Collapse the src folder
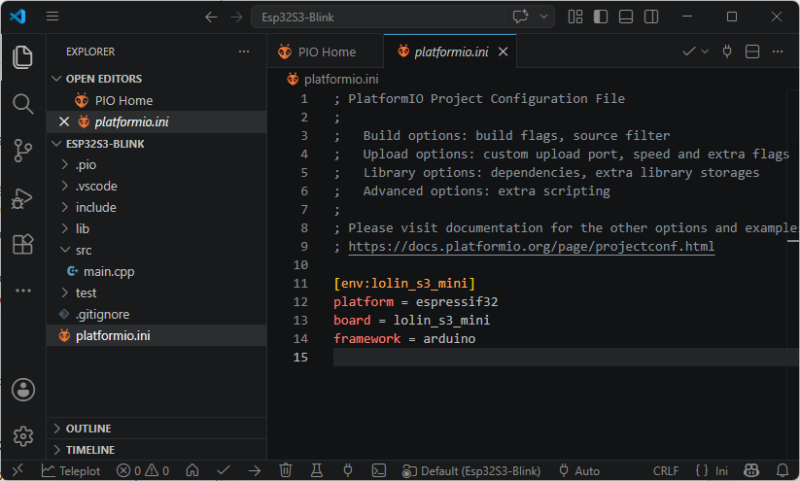This screenshot has width=800, height=481. point(156,250)
